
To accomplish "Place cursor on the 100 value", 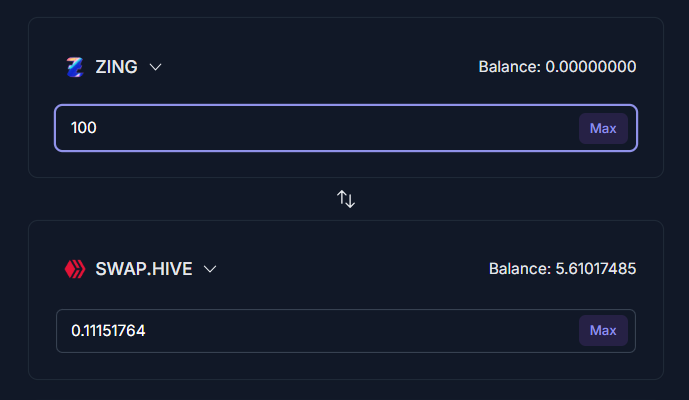I will (x=83, y=128).
